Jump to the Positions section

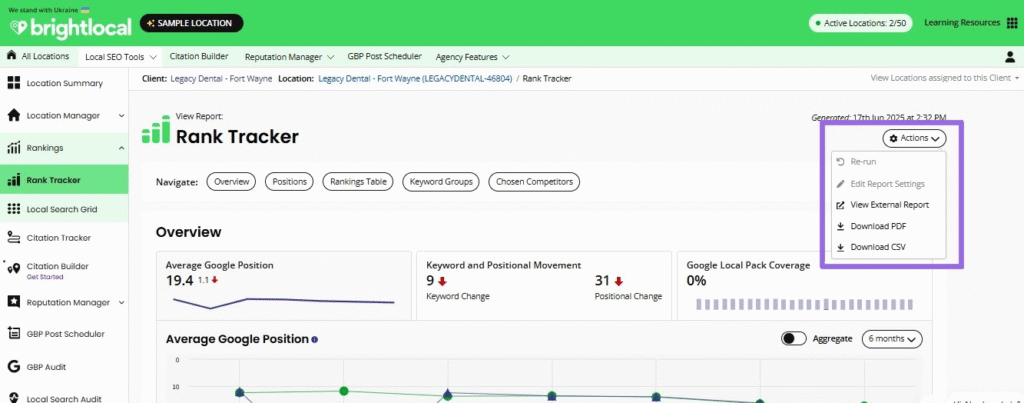point(289,182)
